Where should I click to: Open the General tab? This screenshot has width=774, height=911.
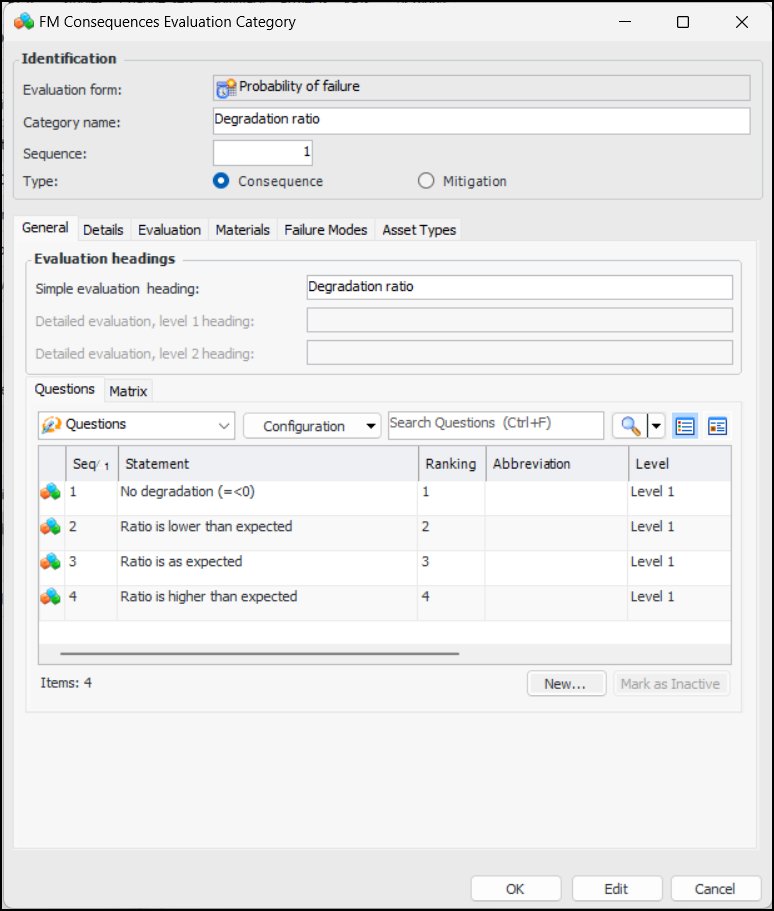point(45,228)
